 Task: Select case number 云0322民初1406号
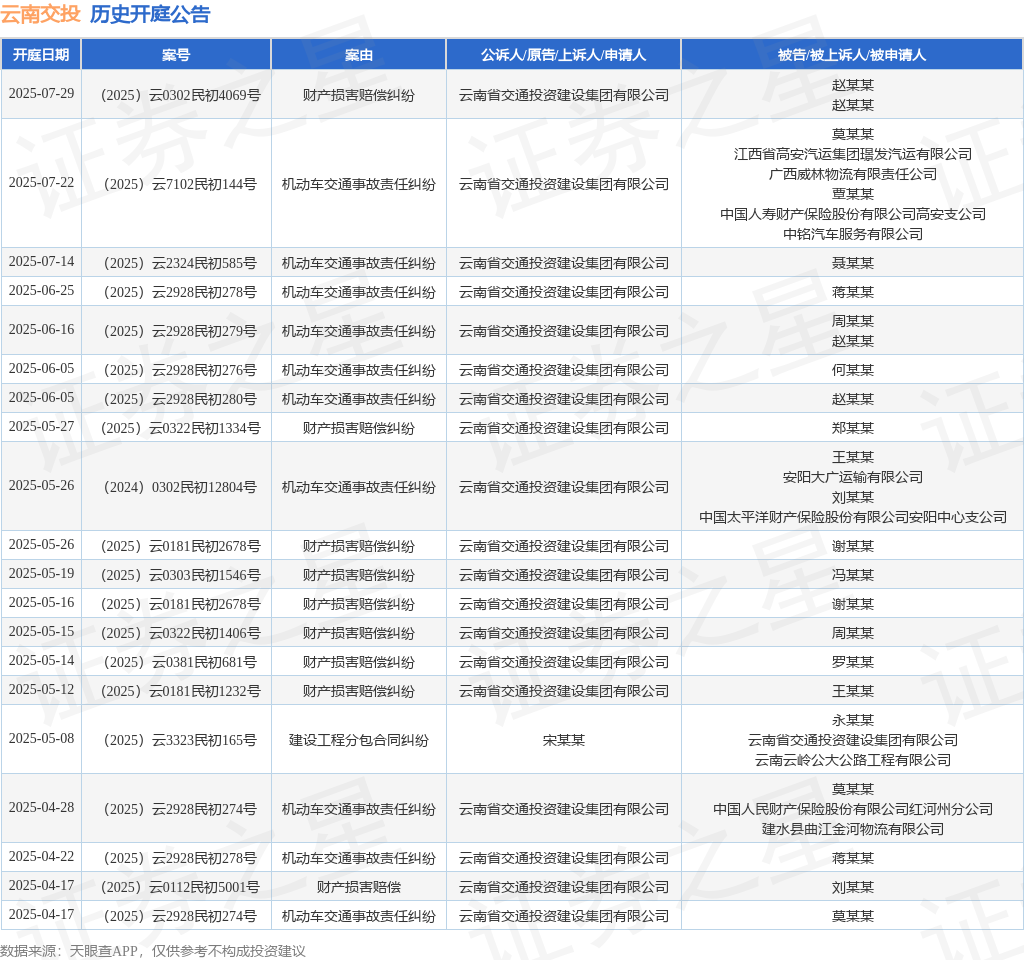click(x=180, y=633)
